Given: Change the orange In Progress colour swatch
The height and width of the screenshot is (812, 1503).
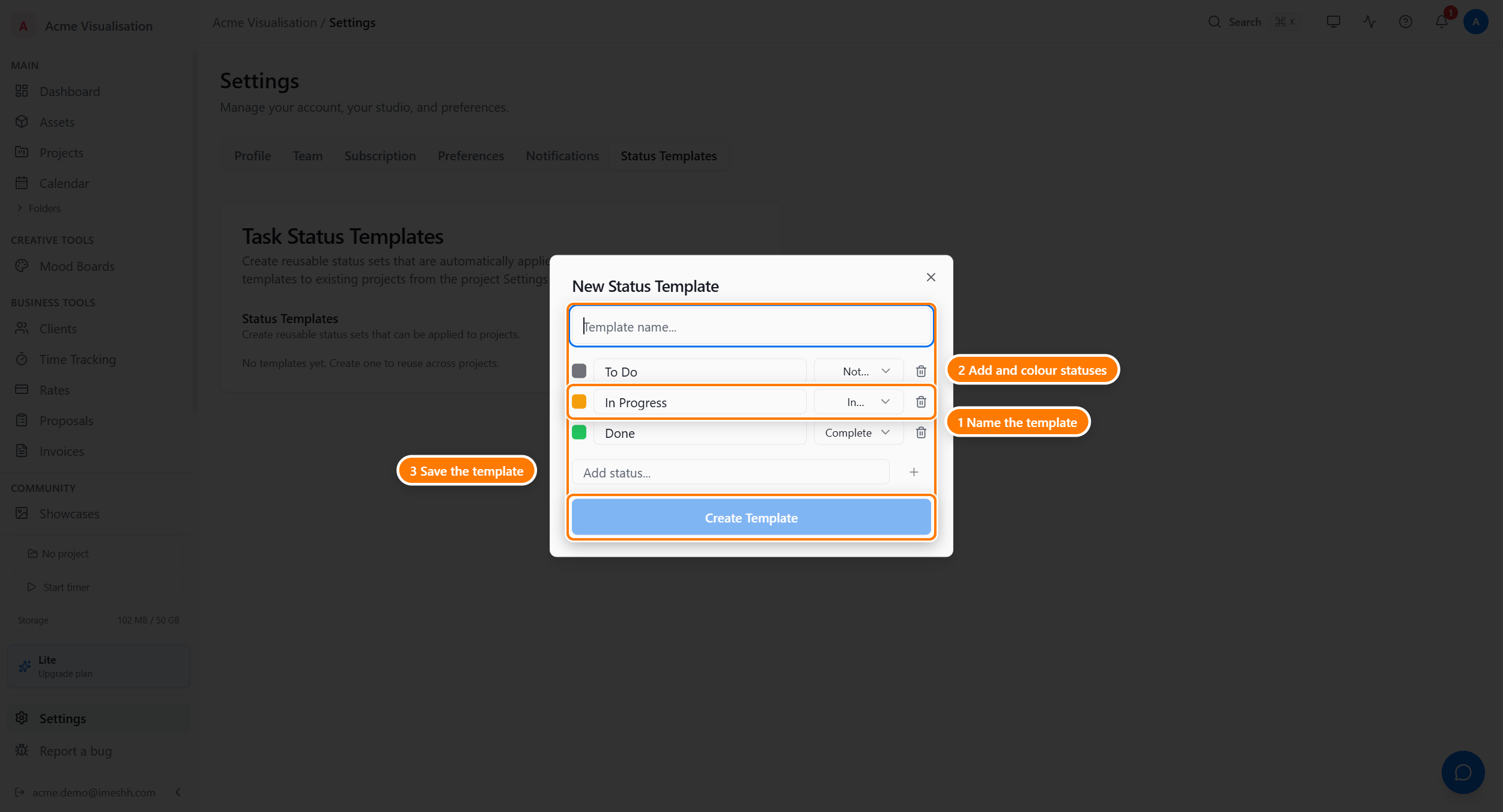Looking at the screenshot, I should [579, 401].
